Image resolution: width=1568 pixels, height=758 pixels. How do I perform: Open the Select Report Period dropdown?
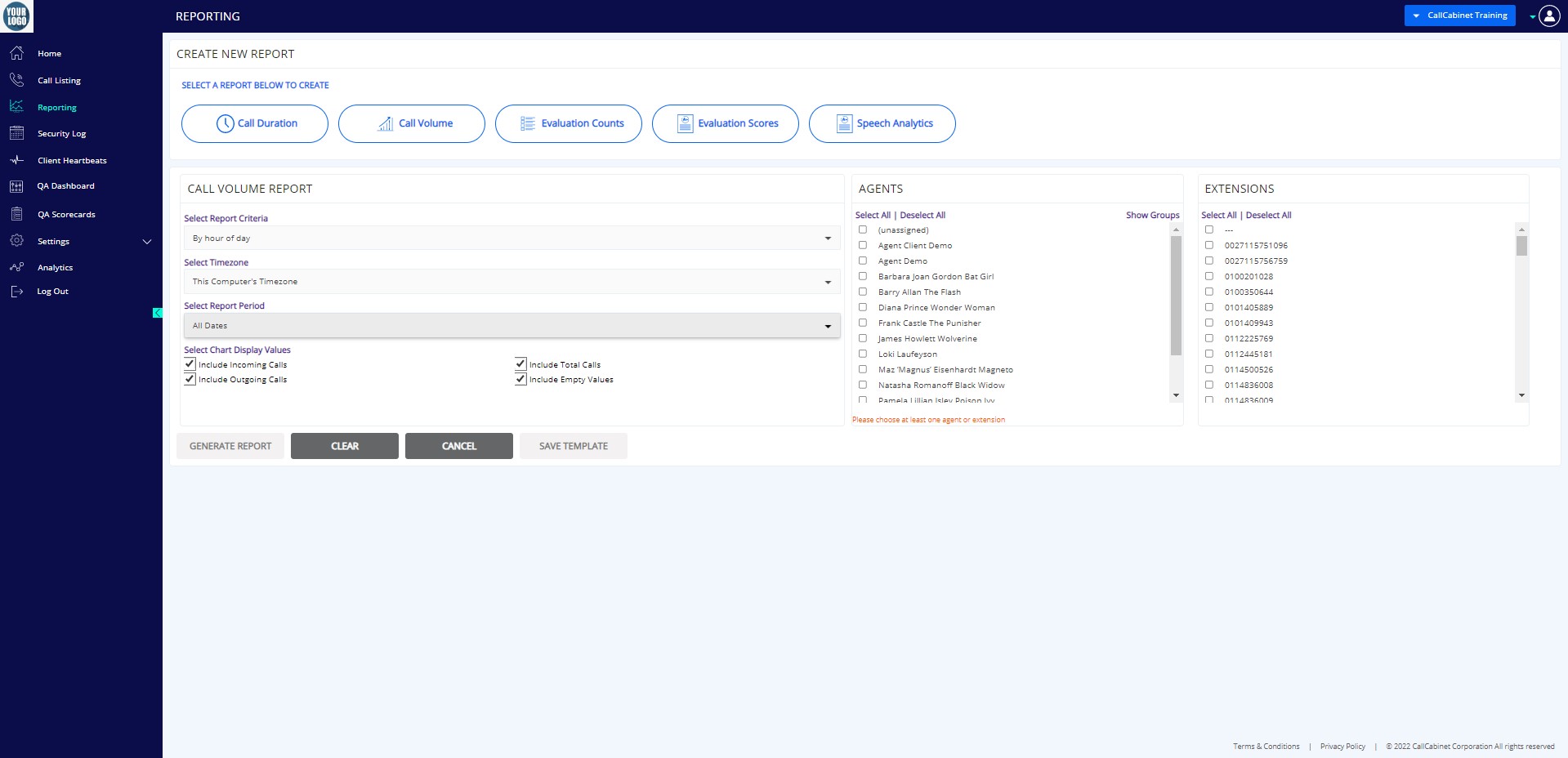point(512,325)
